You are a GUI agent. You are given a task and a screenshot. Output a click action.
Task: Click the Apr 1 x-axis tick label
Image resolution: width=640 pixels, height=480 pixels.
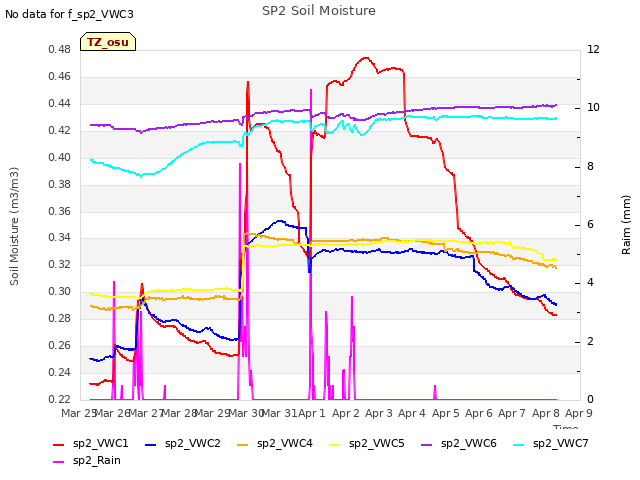tap(312, 413)
